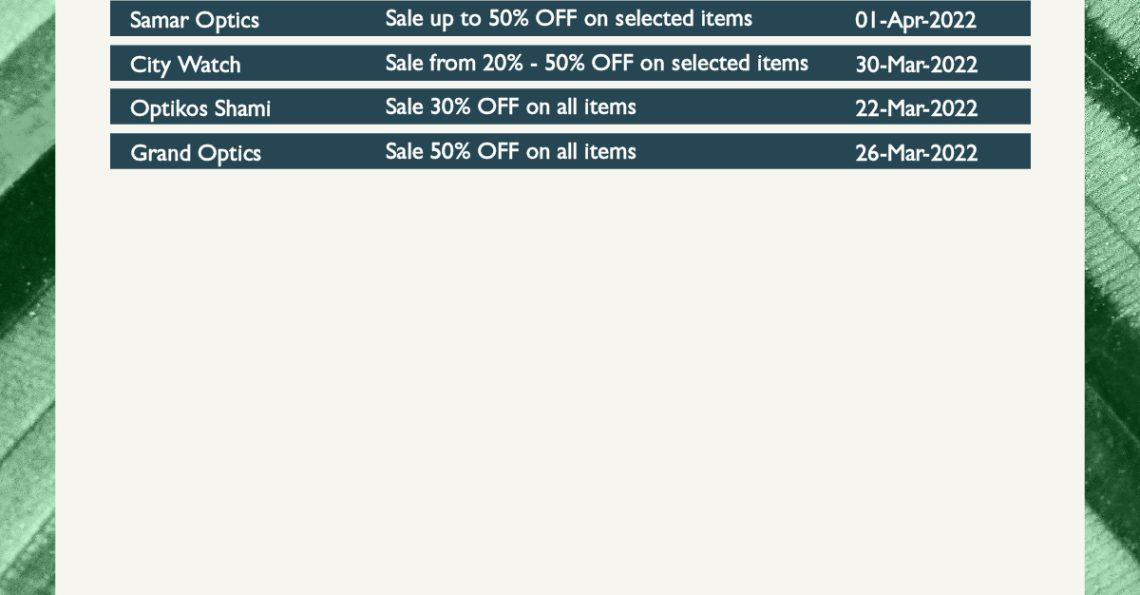Open the Samar Optics 'Sale up to' offer
The width and height of the screenshot is (1140, 595).
[569, 19]
